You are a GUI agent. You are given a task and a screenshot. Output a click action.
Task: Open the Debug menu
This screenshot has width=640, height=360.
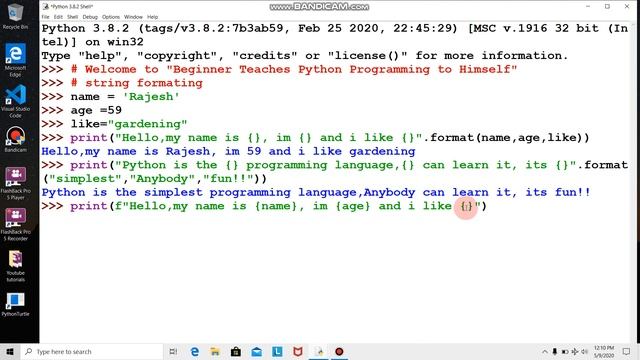pyautogui.click(x=90, y=17)
